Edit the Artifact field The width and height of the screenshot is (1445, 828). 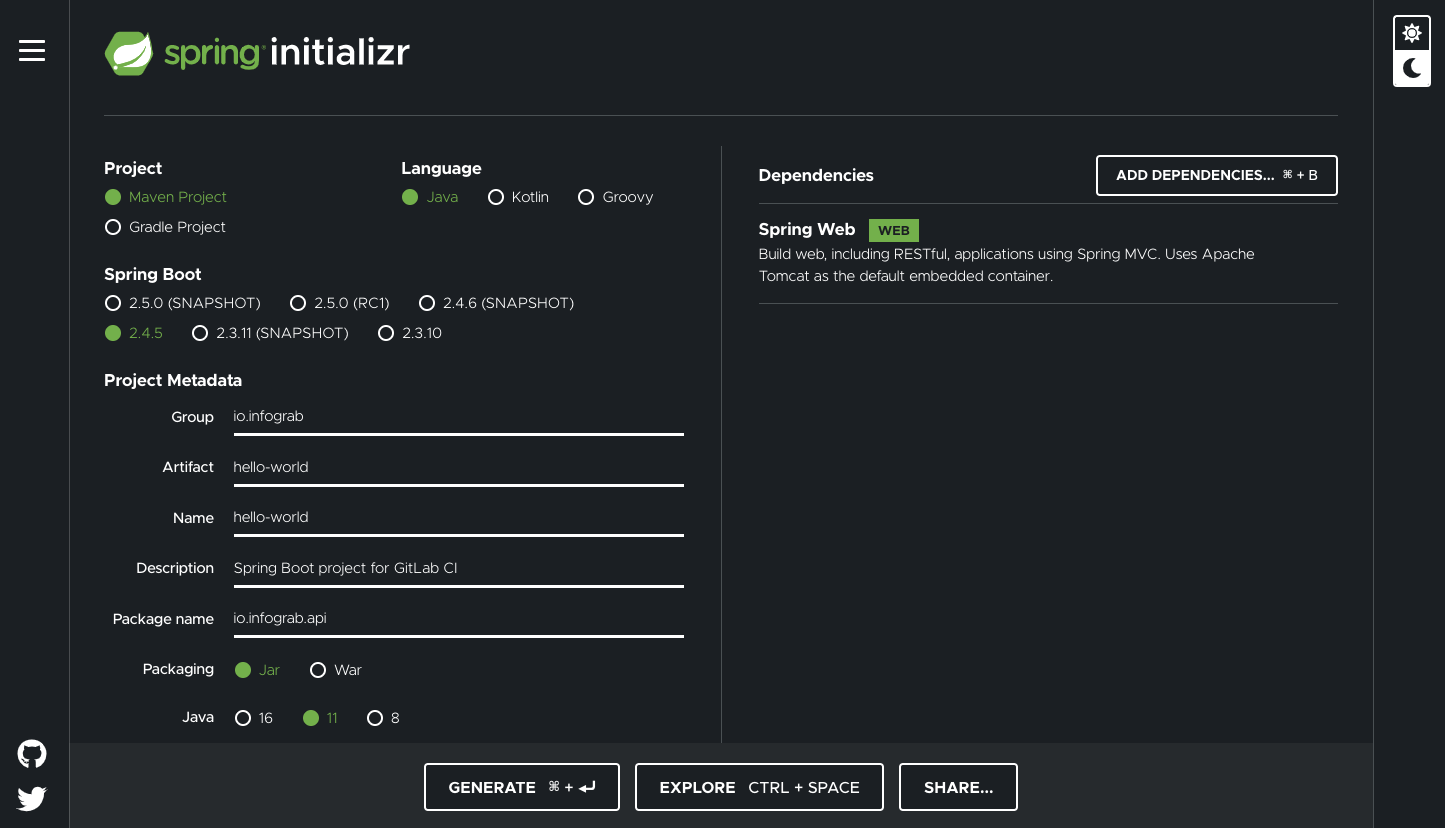458,467
